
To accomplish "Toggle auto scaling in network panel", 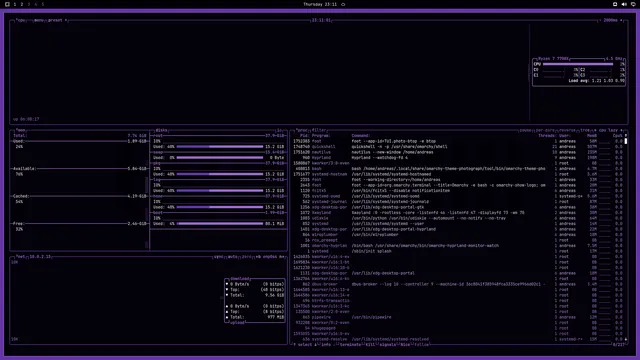I will [x=233, y=257].
